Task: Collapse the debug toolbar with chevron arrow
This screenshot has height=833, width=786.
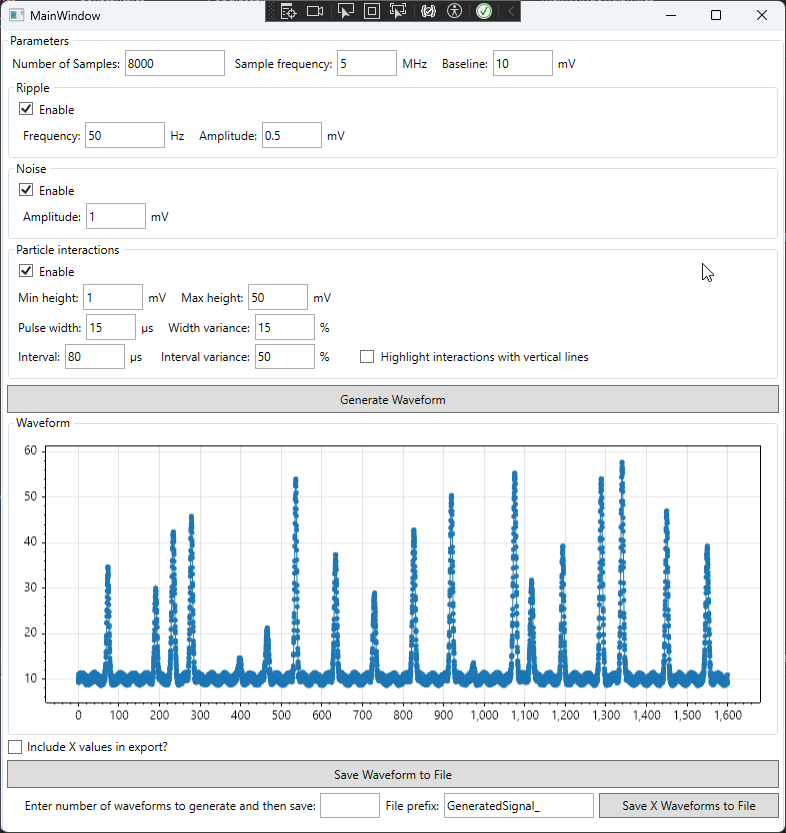Action: [x=510, y=11]
